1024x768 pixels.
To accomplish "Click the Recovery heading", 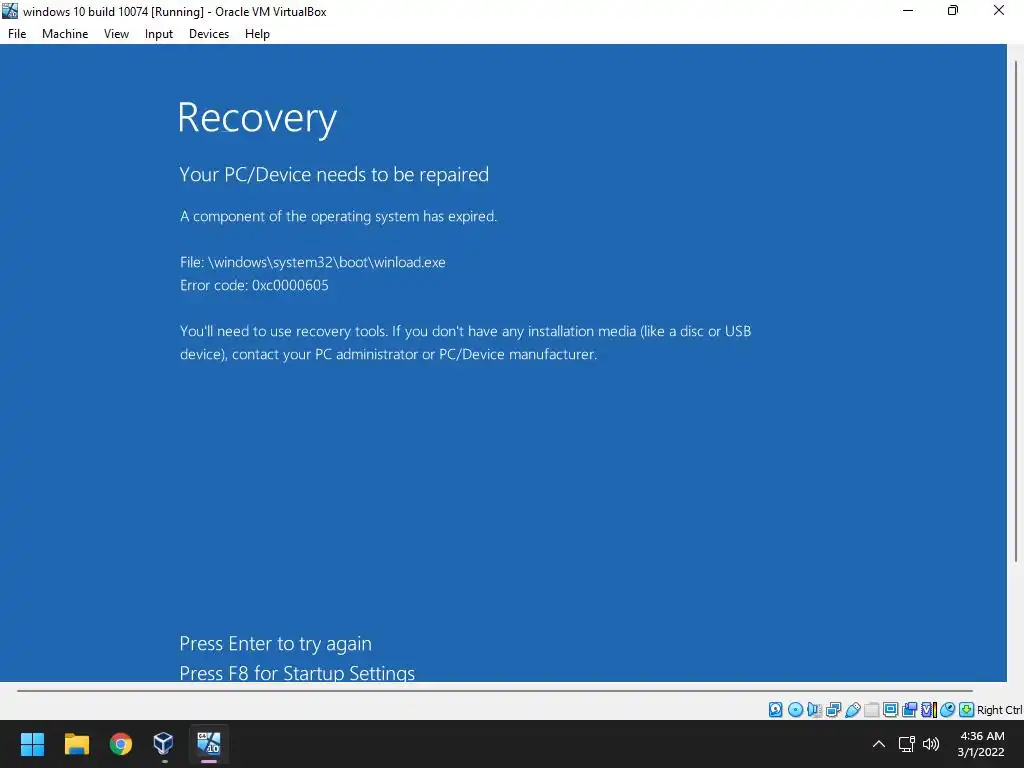I will tap(257, 119).
